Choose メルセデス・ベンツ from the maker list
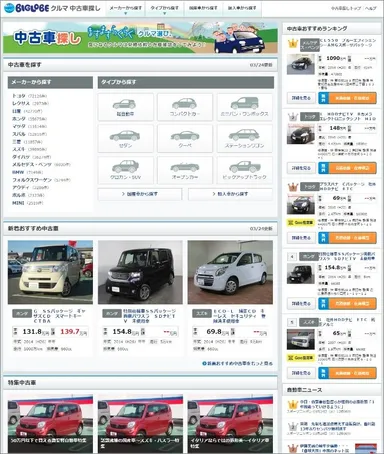The width and height of the screenshot is (384, 454). pos(32,165)
